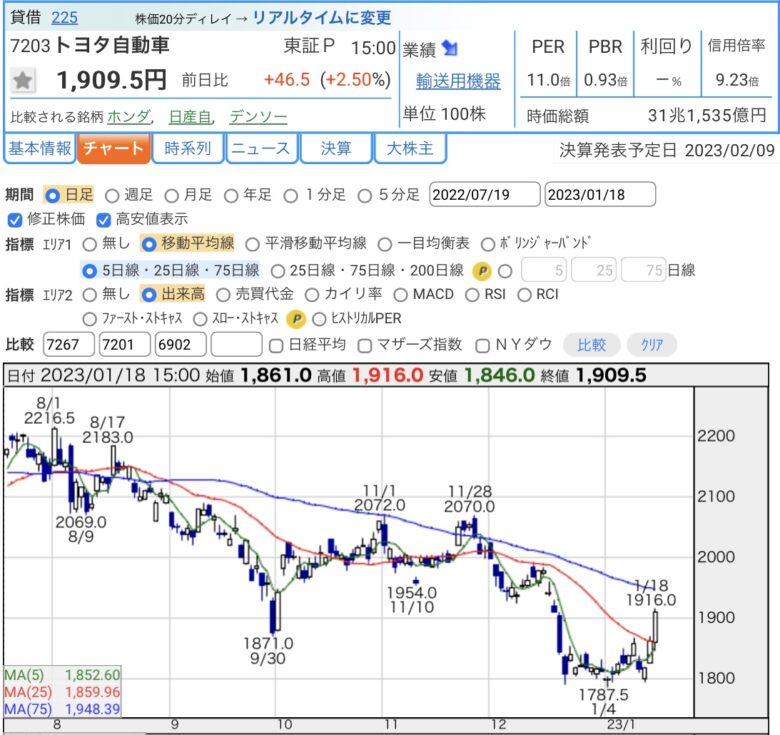This screenshot has width=780, height=735.
Task: Select 5日線・25日線・75日線 option
Action: coord(89,271)
